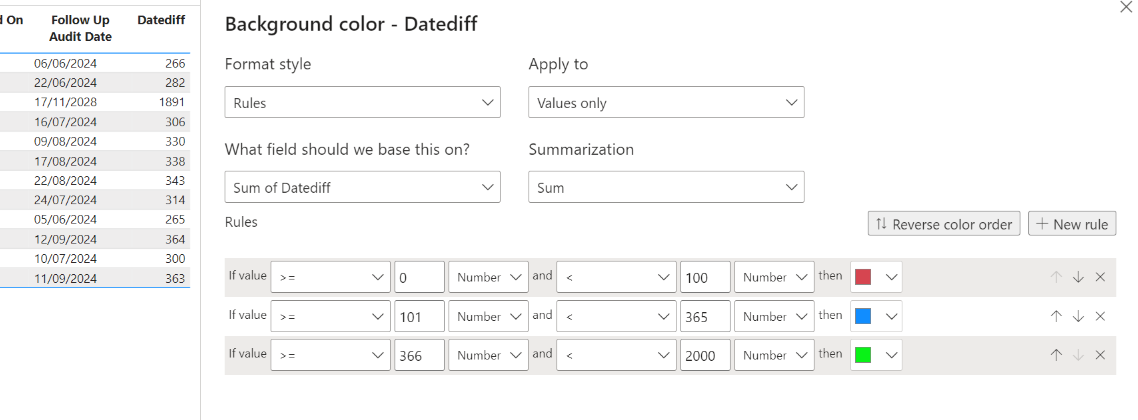Click the input field containing 366
Image resolution: width=1138 pixels, height=420 pixels.
(419, 355)
